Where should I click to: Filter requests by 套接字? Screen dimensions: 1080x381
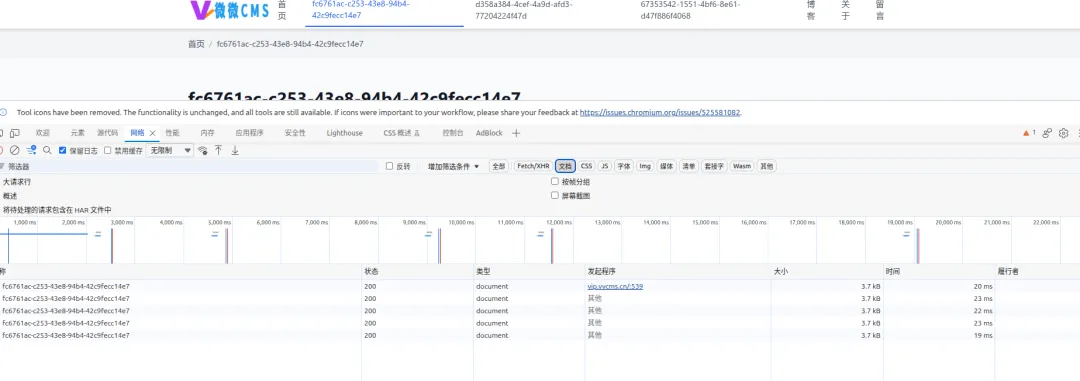pyautogui.click(x=714, y=166)
